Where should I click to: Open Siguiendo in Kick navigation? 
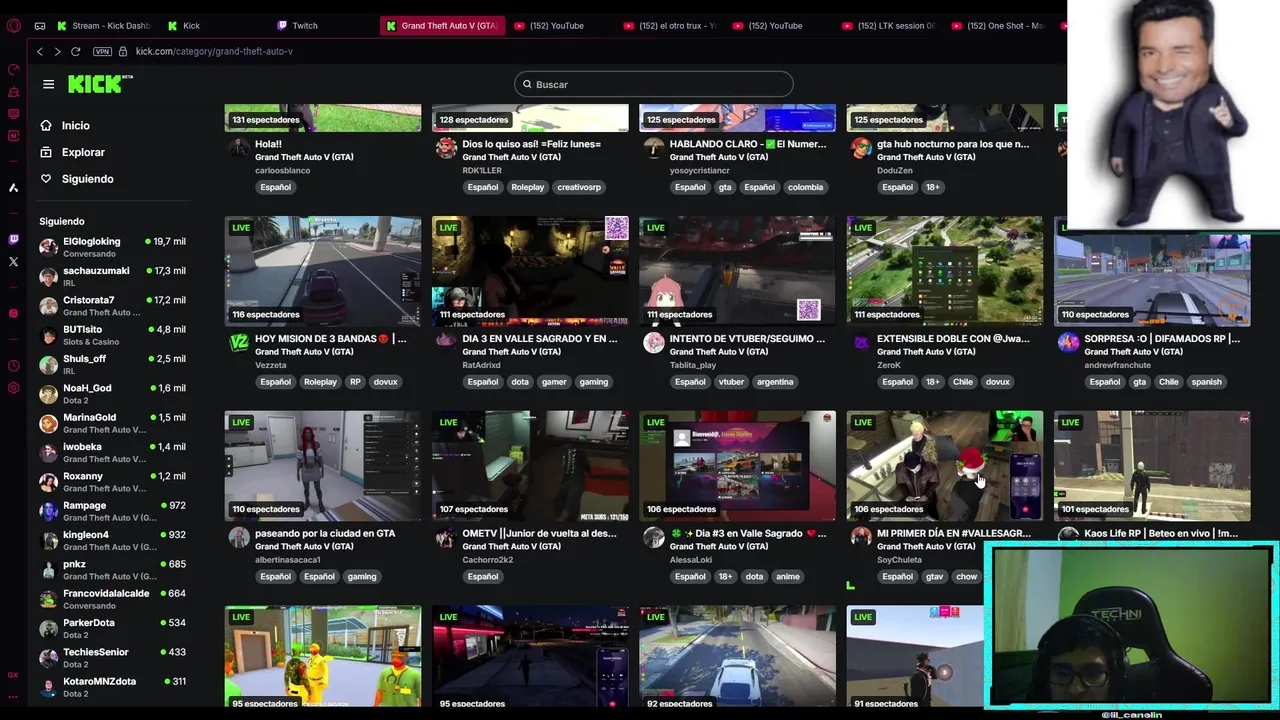[88, 179]
